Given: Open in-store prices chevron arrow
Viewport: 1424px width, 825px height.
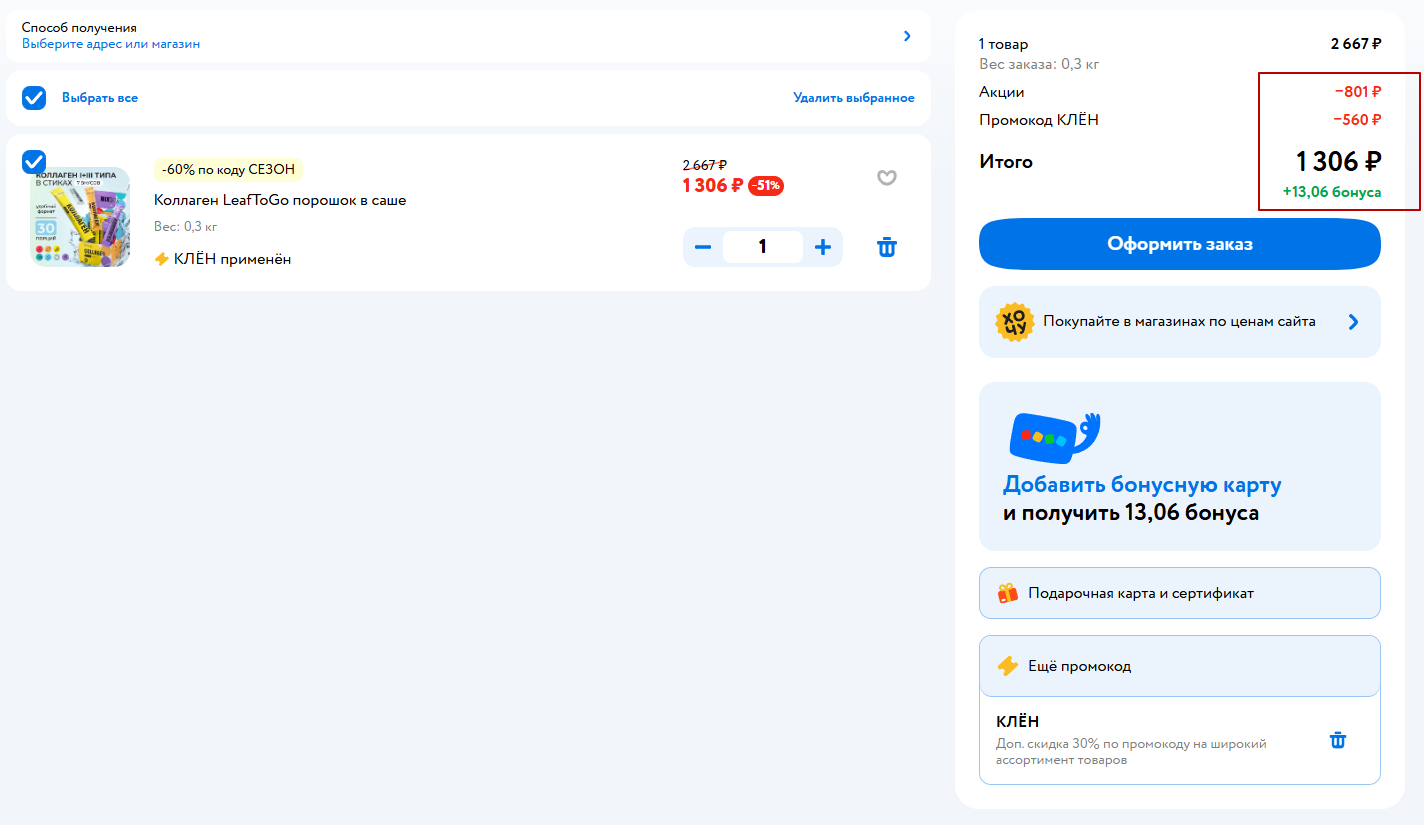Looking at the screenshot, I should [x=1353, y=322].
